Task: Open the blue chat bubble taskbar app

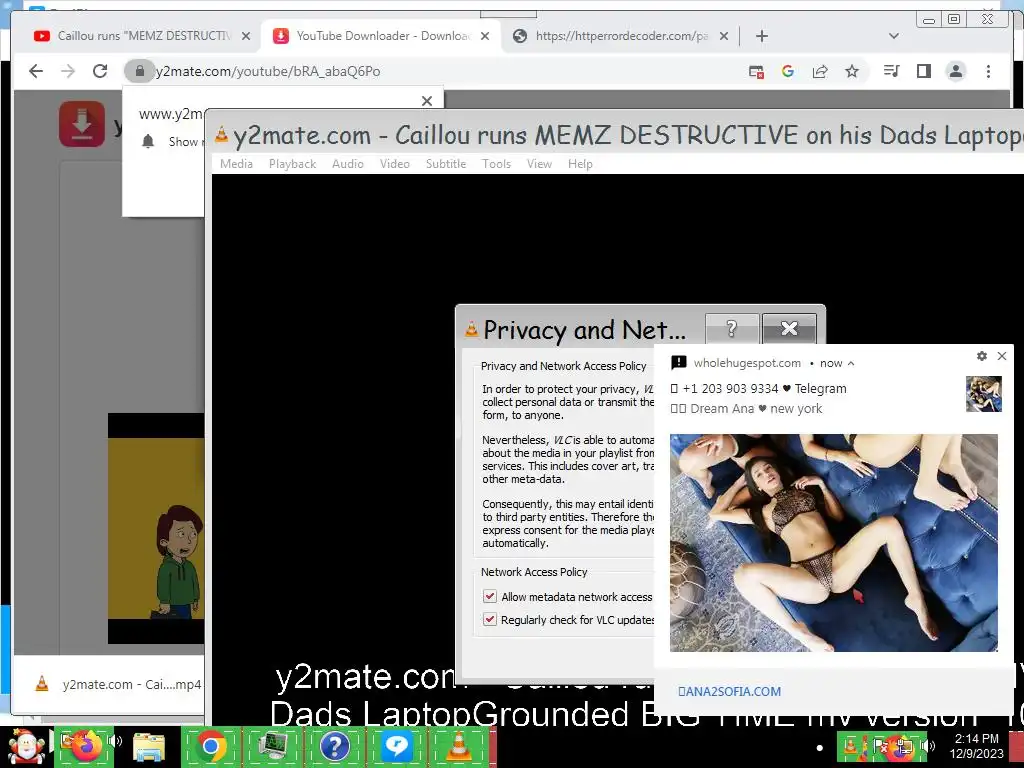Action: tap(396, 746)
